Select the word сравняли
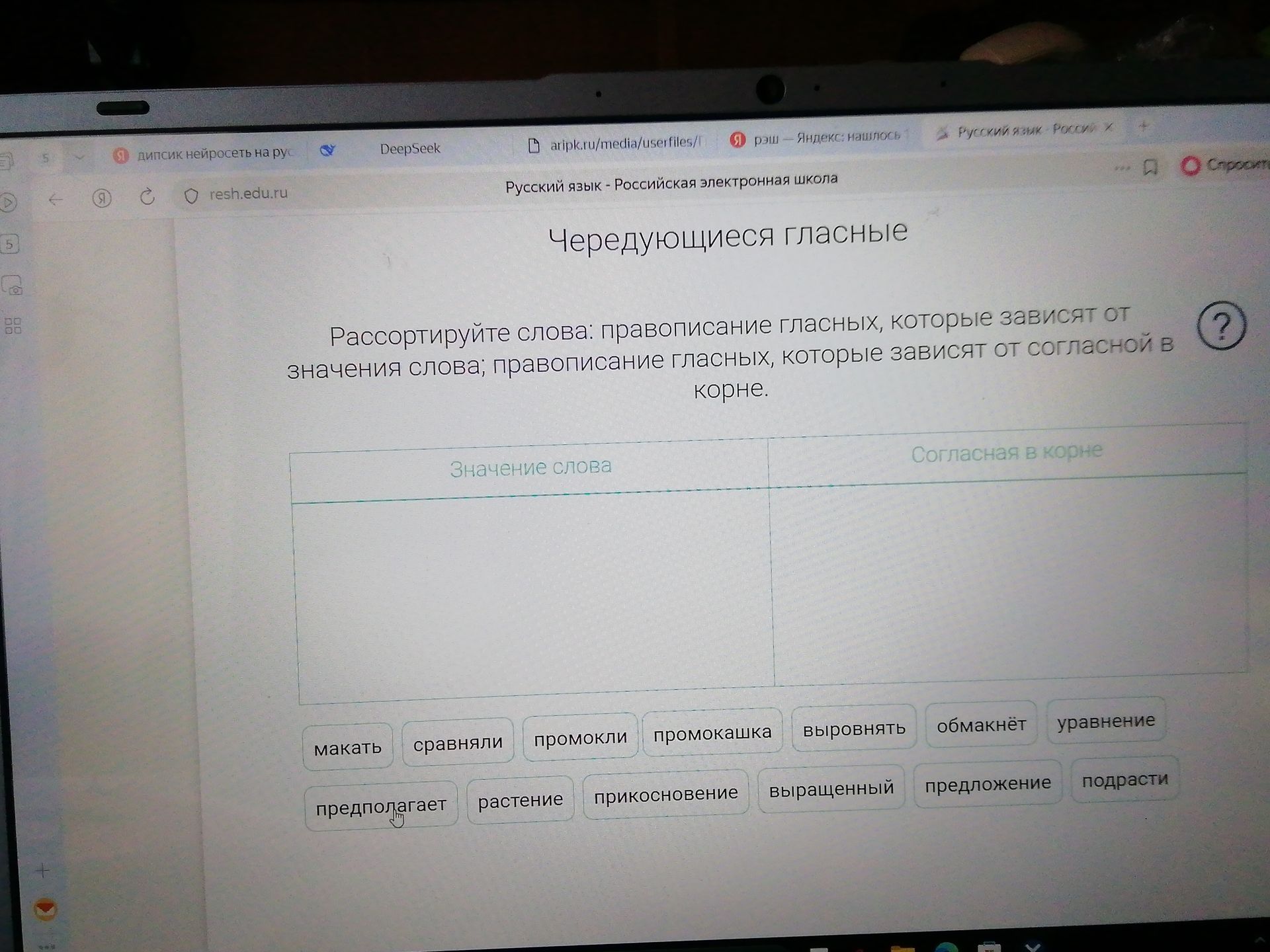 pyautogui.click(x=458, y=742)
